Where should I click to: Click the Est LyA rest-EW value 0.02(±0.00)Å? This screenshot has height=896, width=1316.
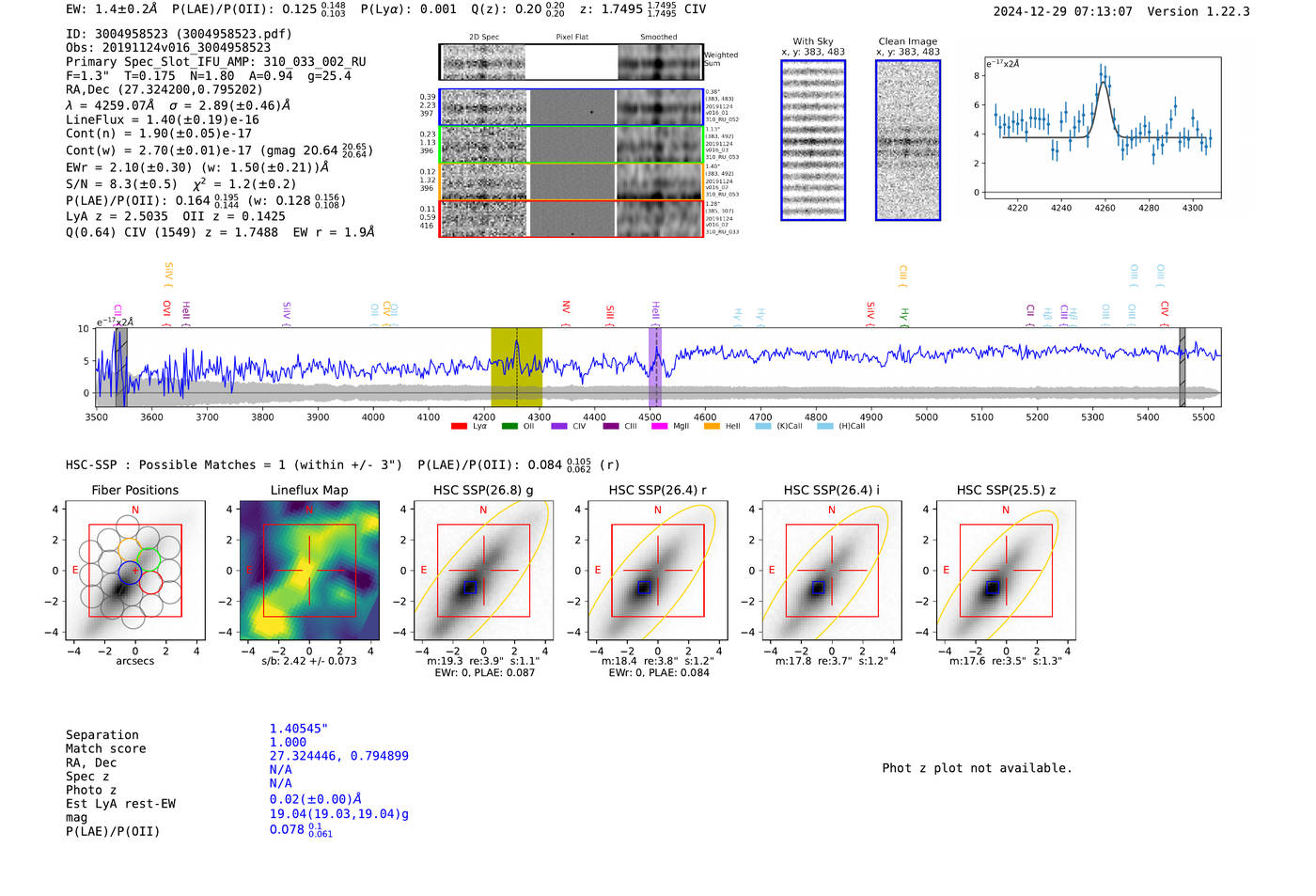(x=316, y=799)
